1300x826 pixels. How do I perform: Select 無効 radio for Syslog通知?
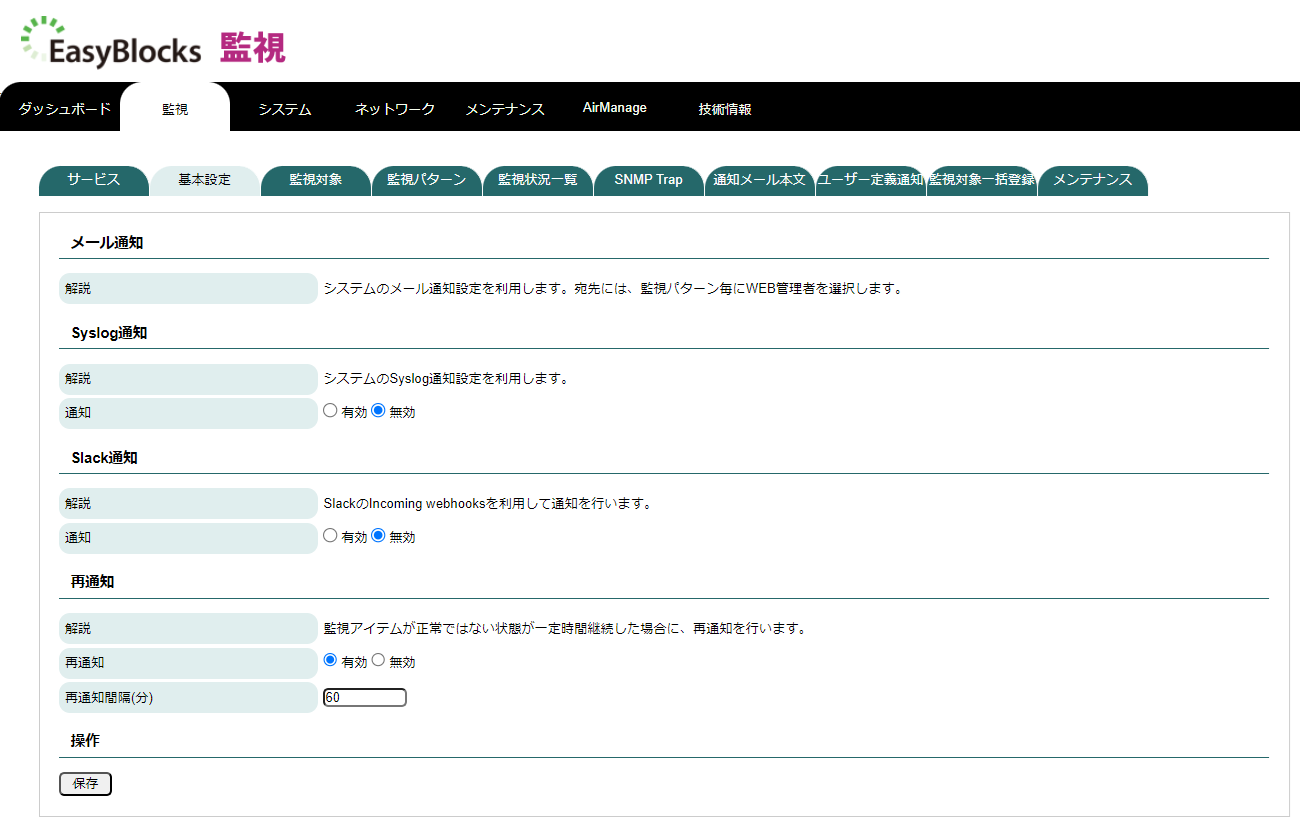click(378, 410)
